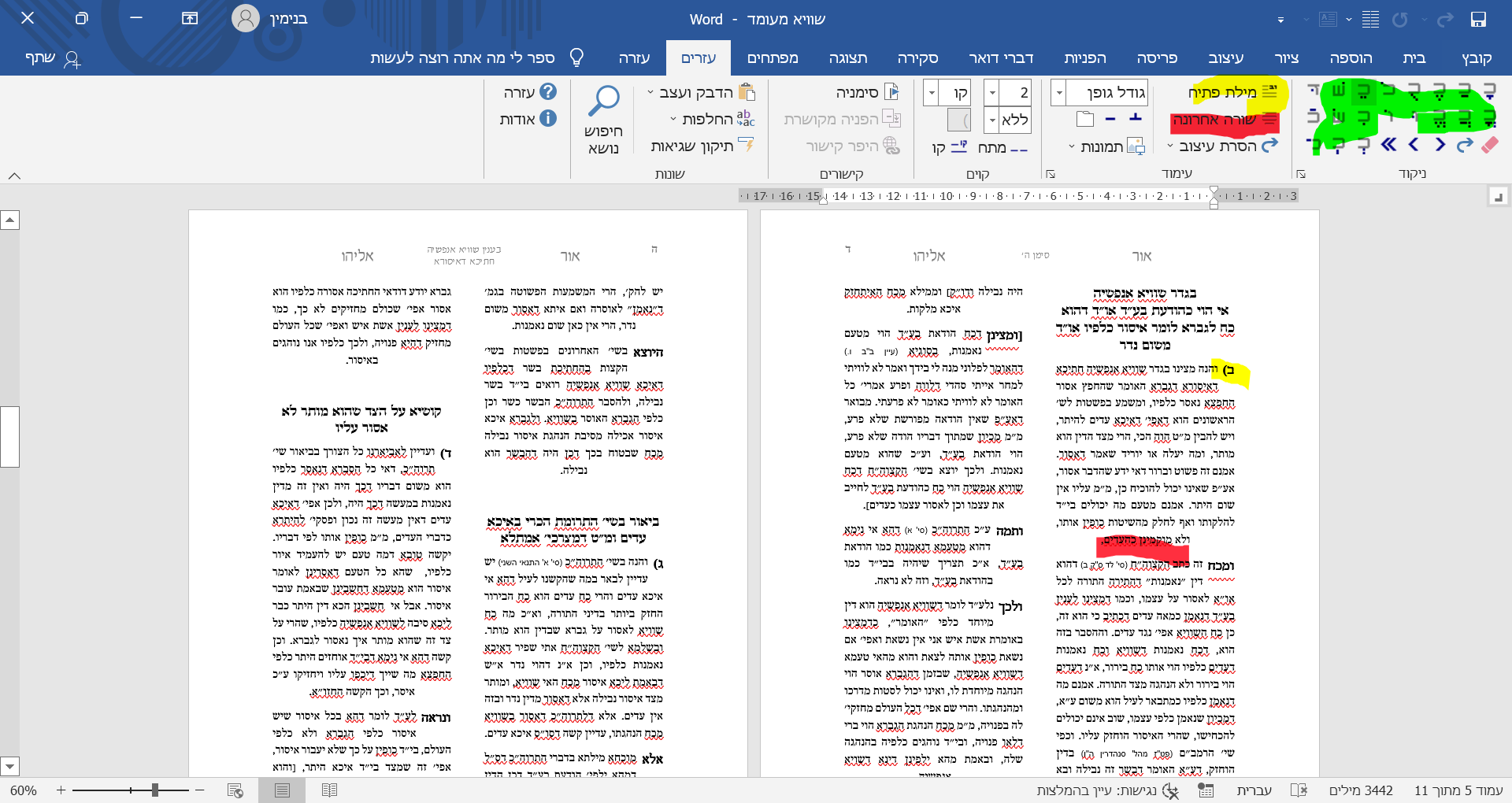Collapse the ribbon with the chevron arrow

(x=14, y=176)
